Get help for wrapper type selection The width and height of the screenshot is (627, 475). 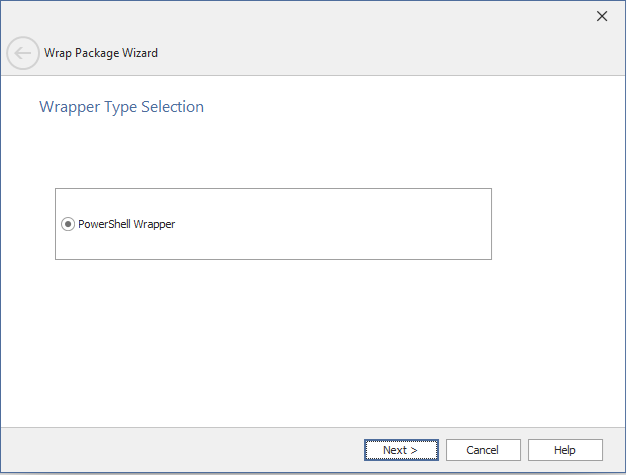point(565,450)
